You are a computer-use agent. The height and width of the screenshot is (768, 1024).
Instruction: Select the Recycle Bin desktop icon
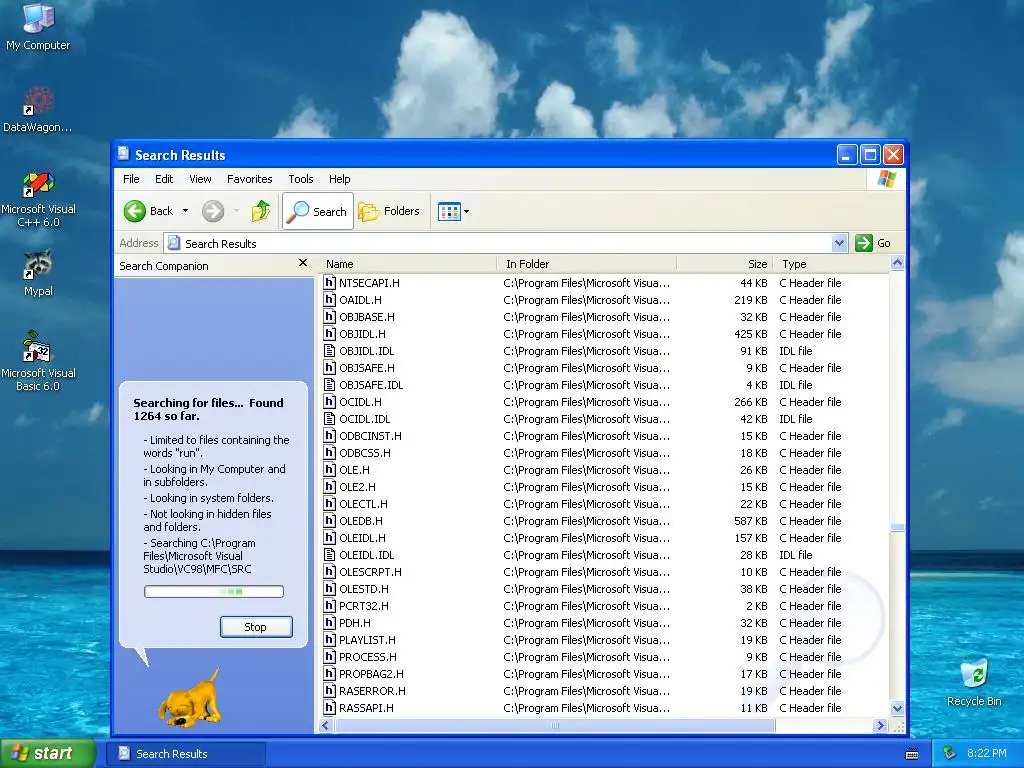(x=974, y=682)
